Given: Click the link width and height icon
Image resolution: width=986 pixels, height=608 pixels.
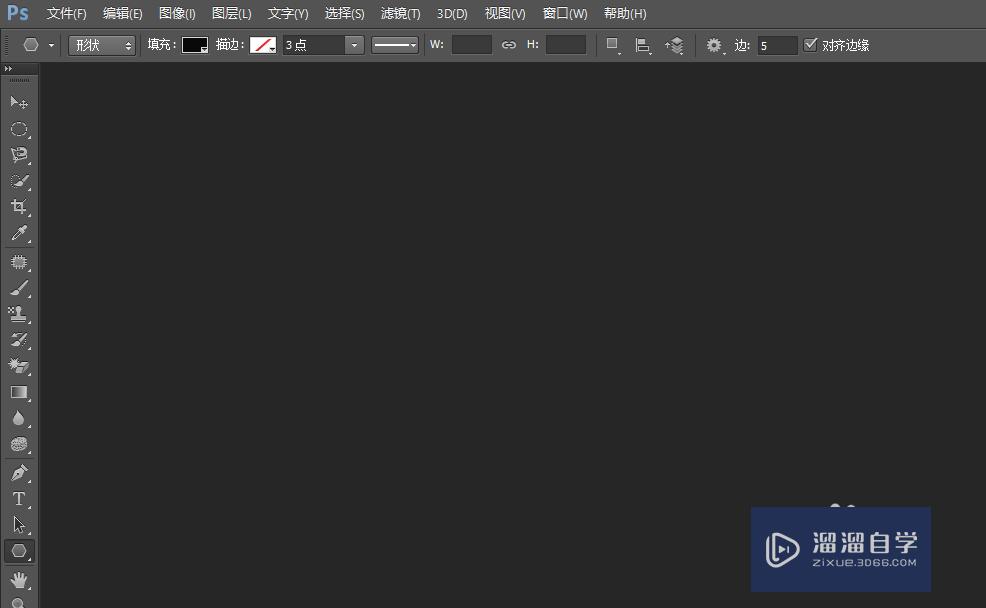Looking at the screenshot, I should (x=509, y=45).
